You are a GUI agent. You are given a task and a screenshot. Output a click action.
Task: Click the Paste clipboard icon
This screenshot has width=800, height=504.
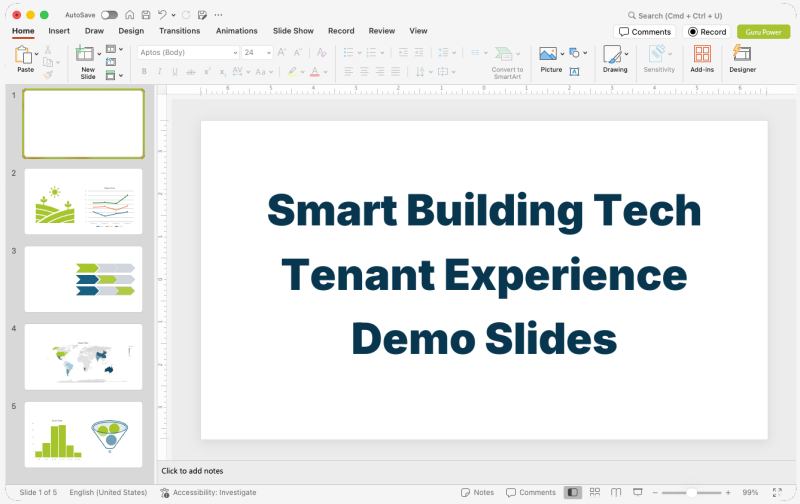[23, 54]
